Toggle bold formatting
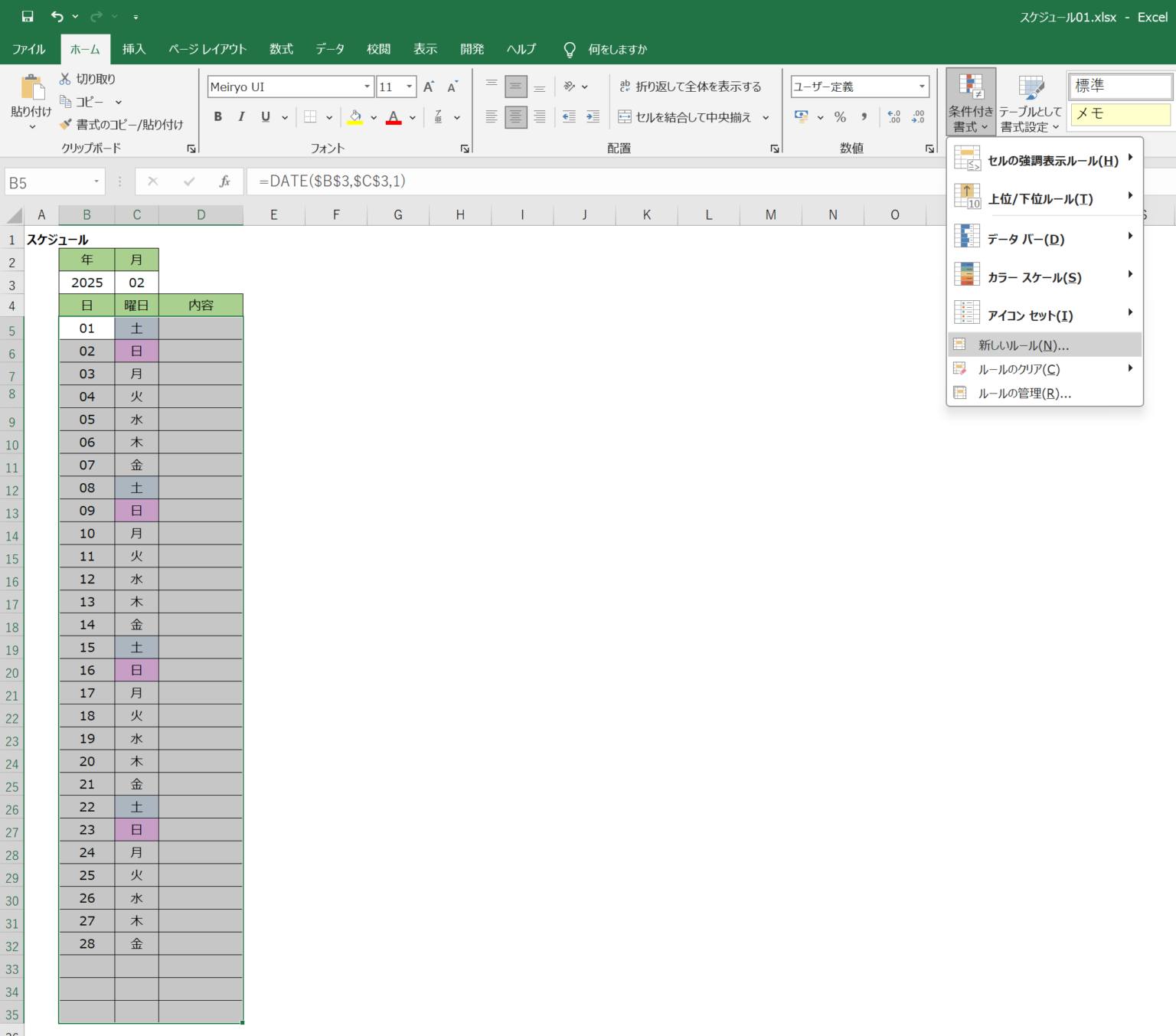 pyautogui.click(x=217, y=116)
